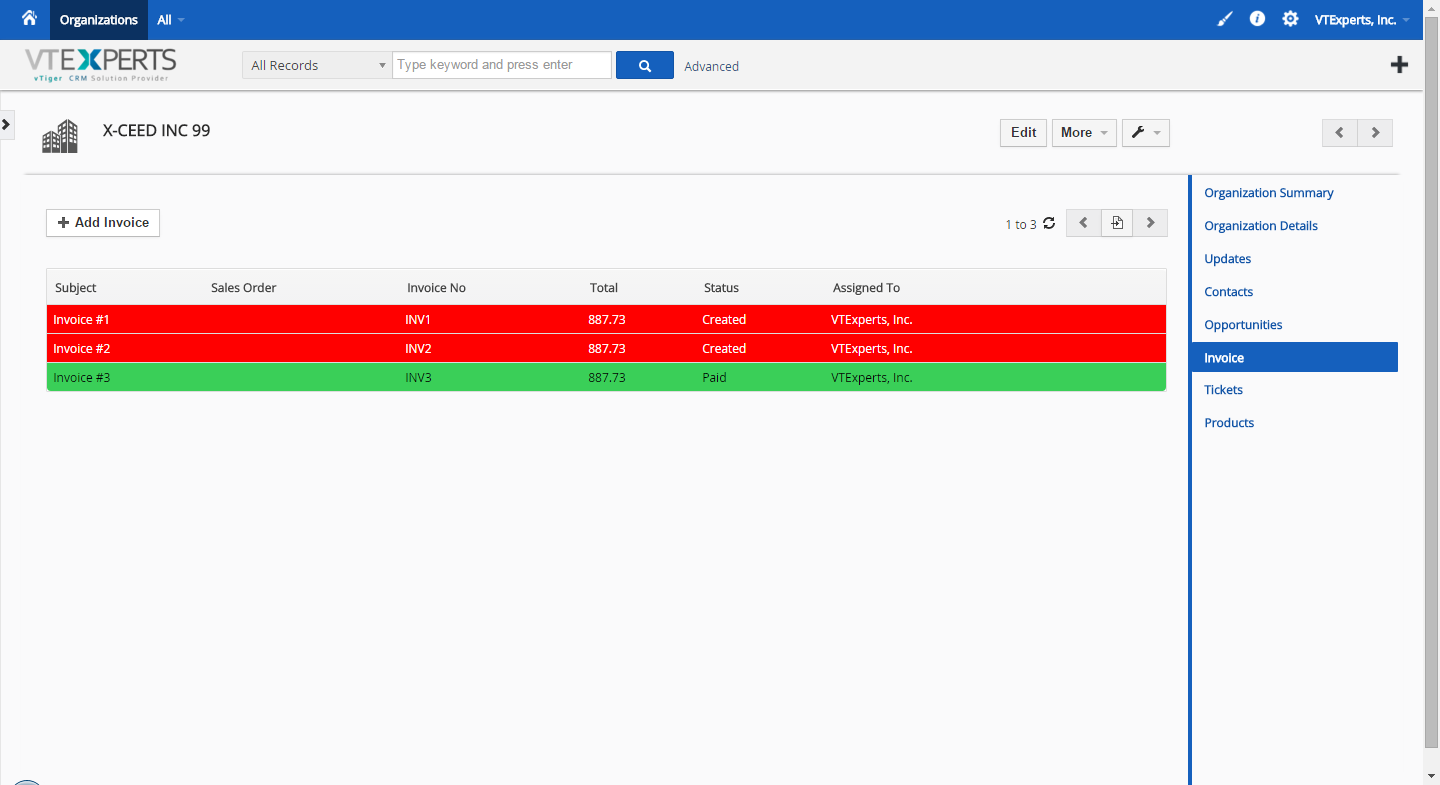Click the organization building icon
Image resolution: width=1440 pixels, height=785 pixels.
[x=60, y=136]
